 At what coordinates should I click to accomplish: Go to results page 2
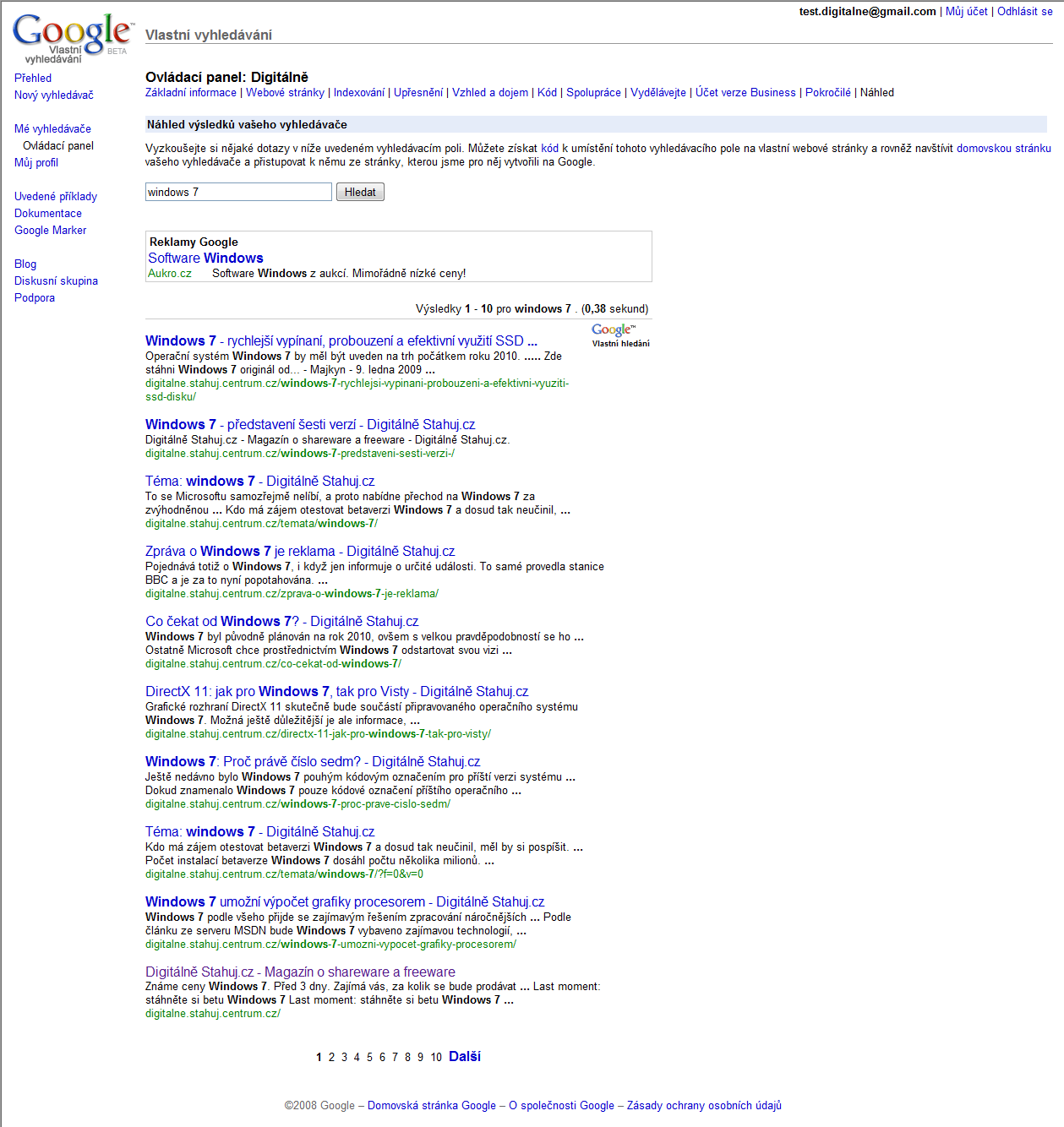[x=331, y=1057]
